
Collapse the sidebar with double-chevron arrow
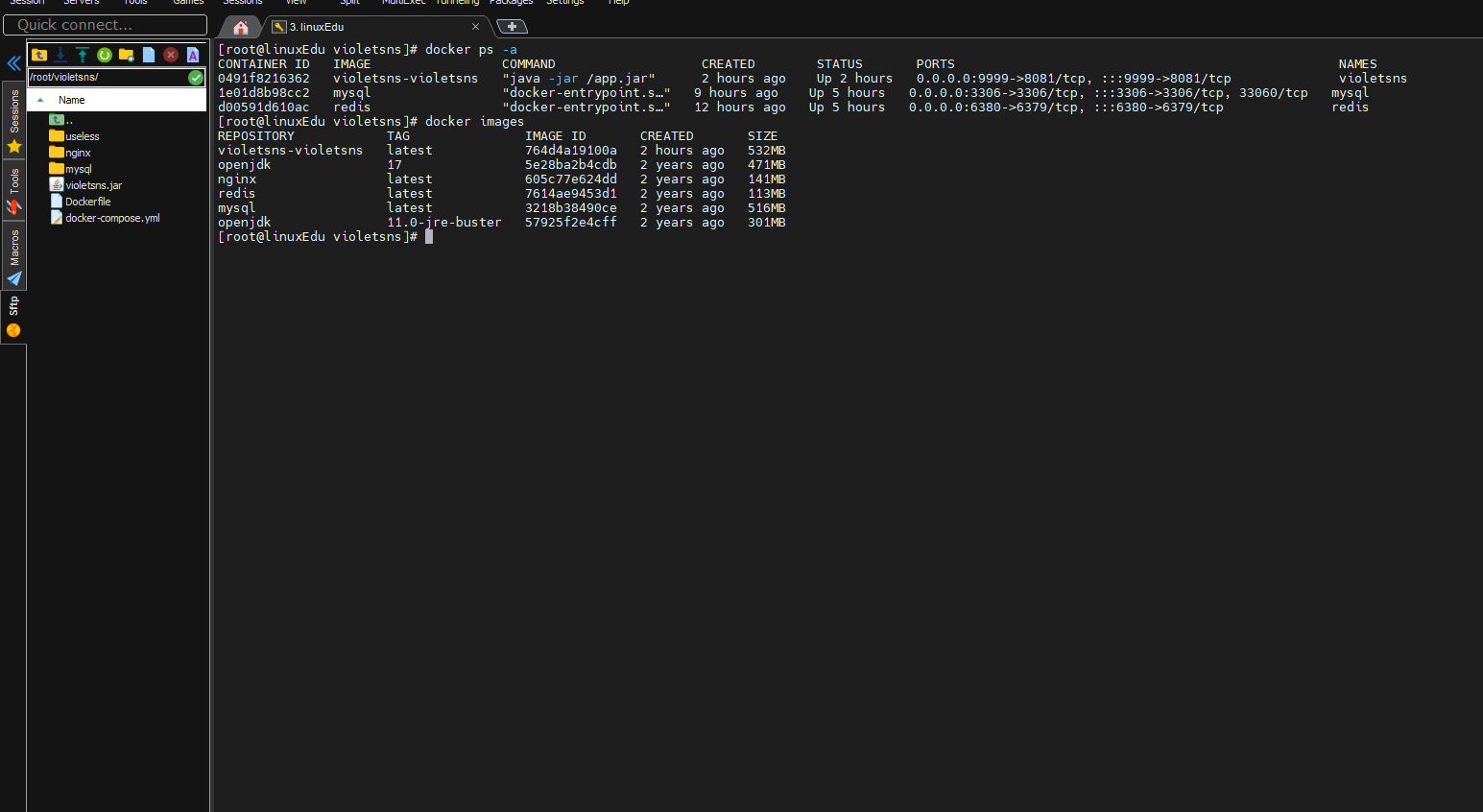coord(13,63)
